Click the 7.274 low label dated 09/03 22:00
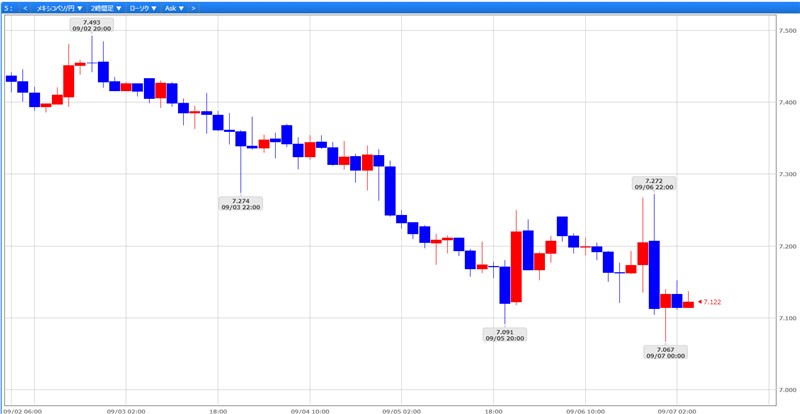The image size is (800, 414). (240, 204)
